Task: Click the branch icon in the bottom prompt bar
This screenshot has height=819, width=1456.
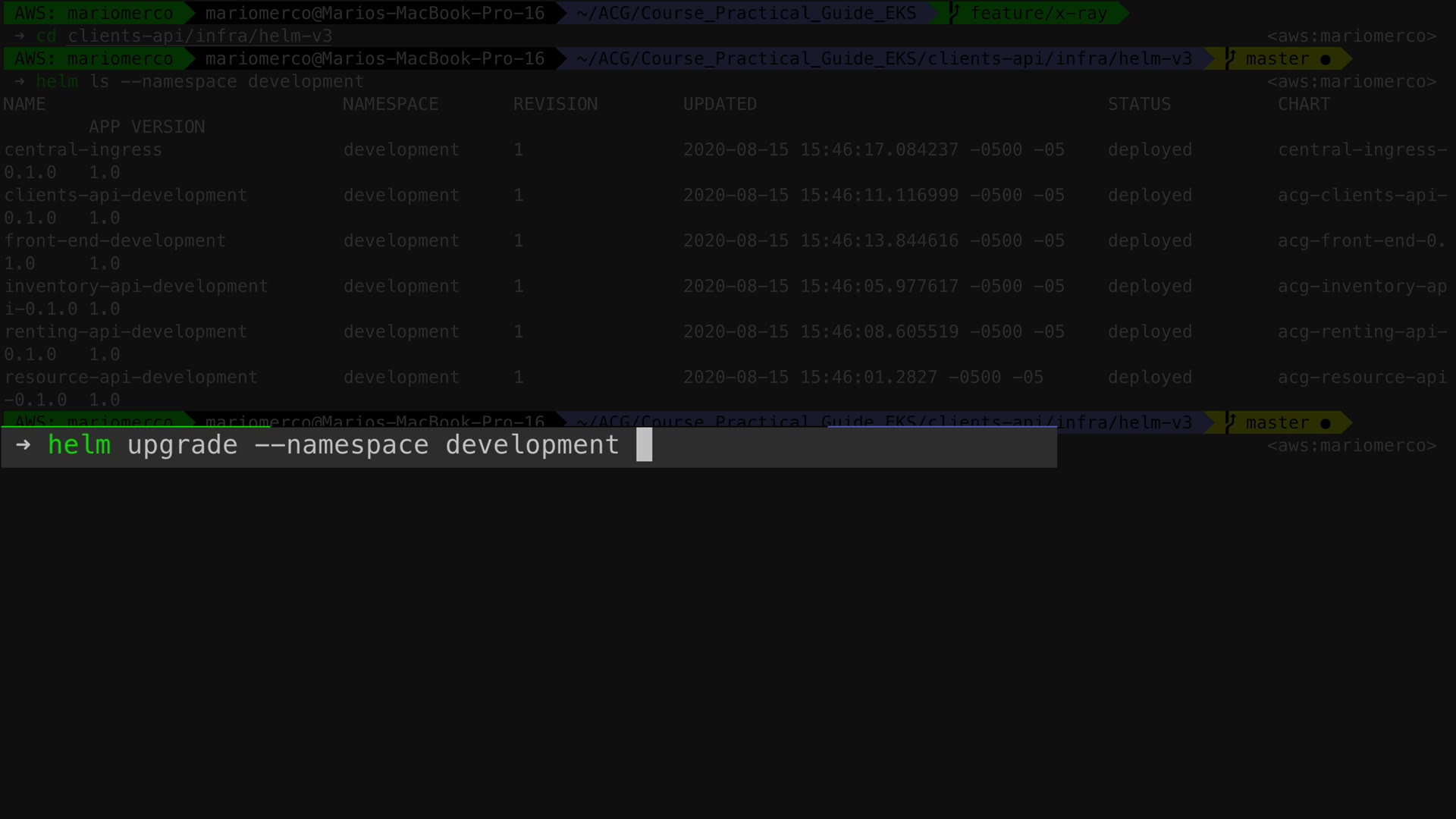Action: pyautogui.click(x=1231, y=422)
